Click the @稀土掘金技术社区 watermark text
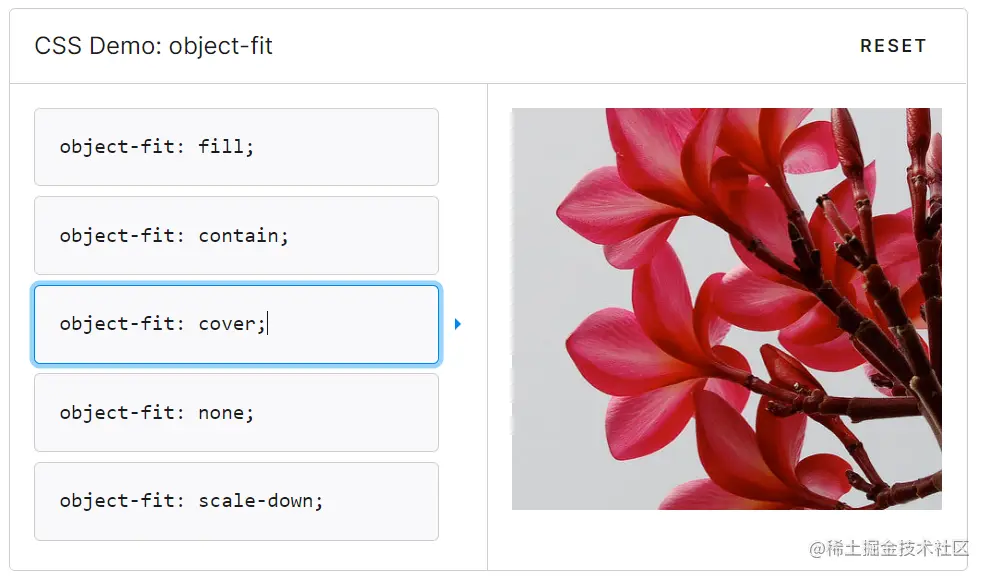 tap(888, 548)
